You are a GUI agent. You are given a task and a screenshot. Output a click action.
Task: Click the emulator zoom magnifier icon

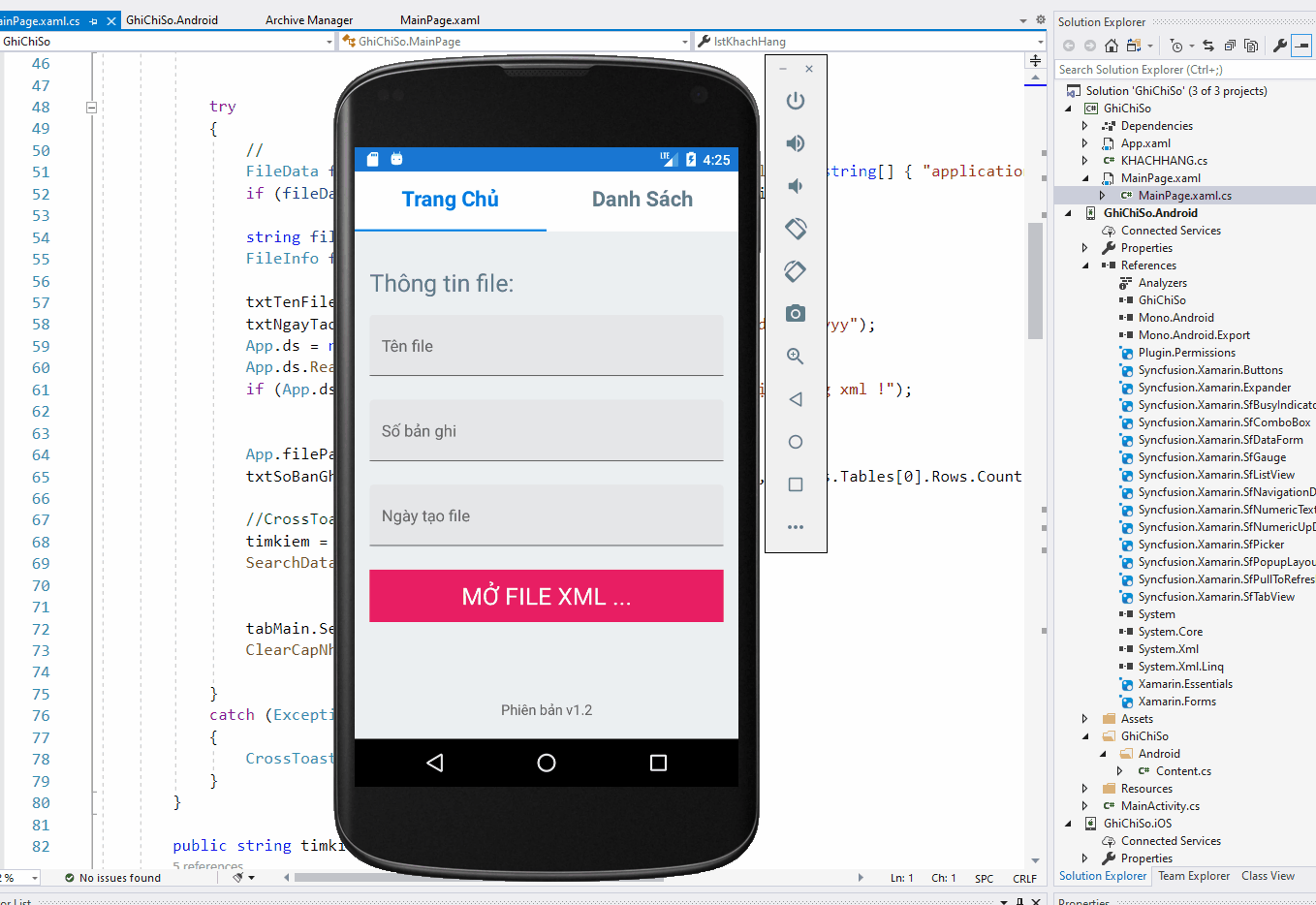[x=795, y=357]
